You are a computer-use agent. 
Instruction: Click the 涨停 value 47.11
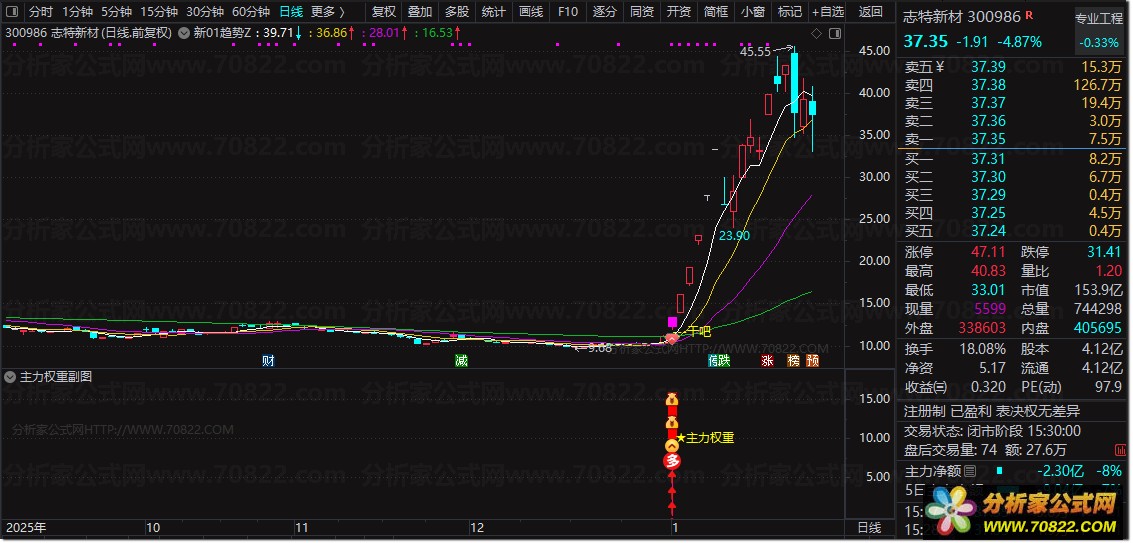point(988,252)
